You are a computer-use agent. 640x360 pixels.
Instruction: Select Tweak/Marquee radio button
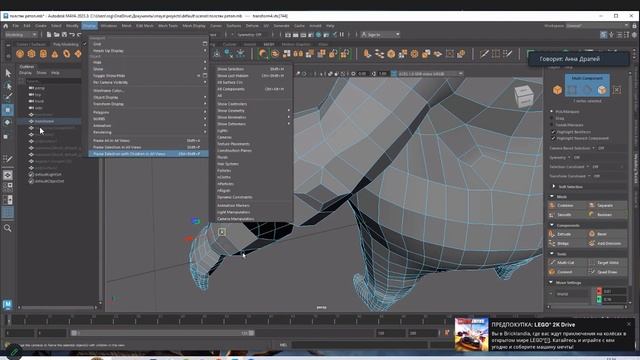pyautogui.click(x=551, y=124)
